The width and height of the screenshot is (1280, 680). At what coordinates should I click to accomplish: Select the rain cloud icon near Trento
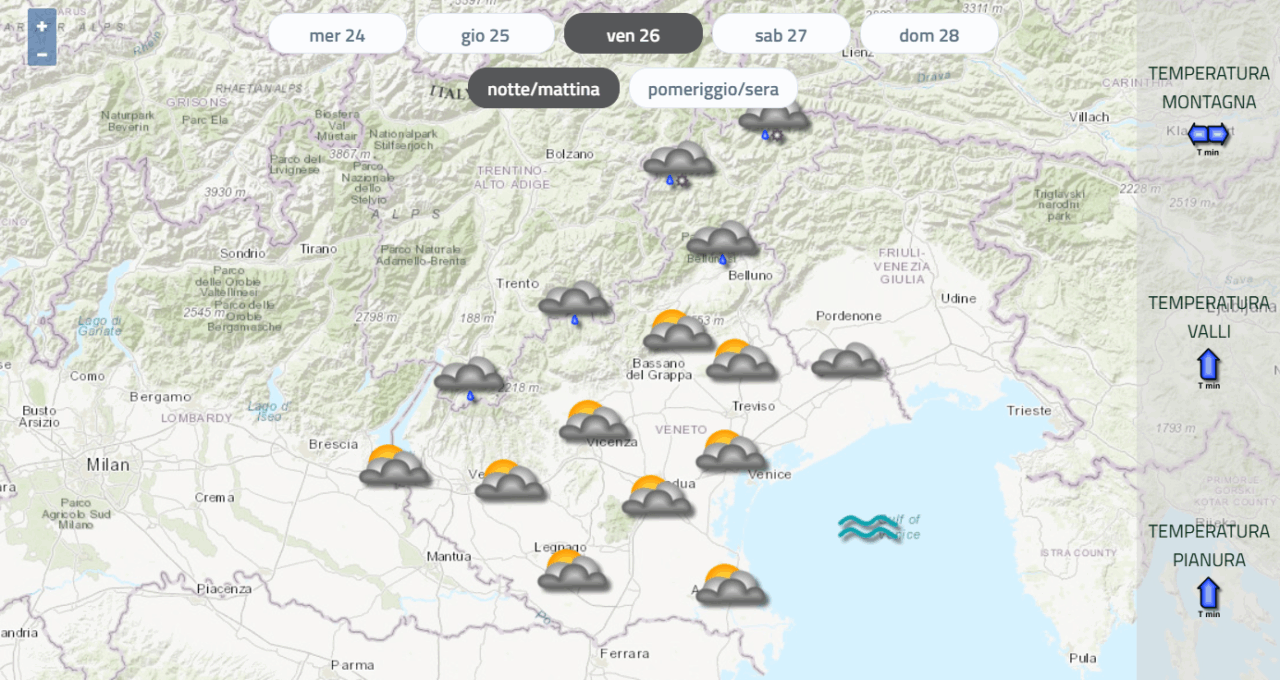(x=575, y=303)
